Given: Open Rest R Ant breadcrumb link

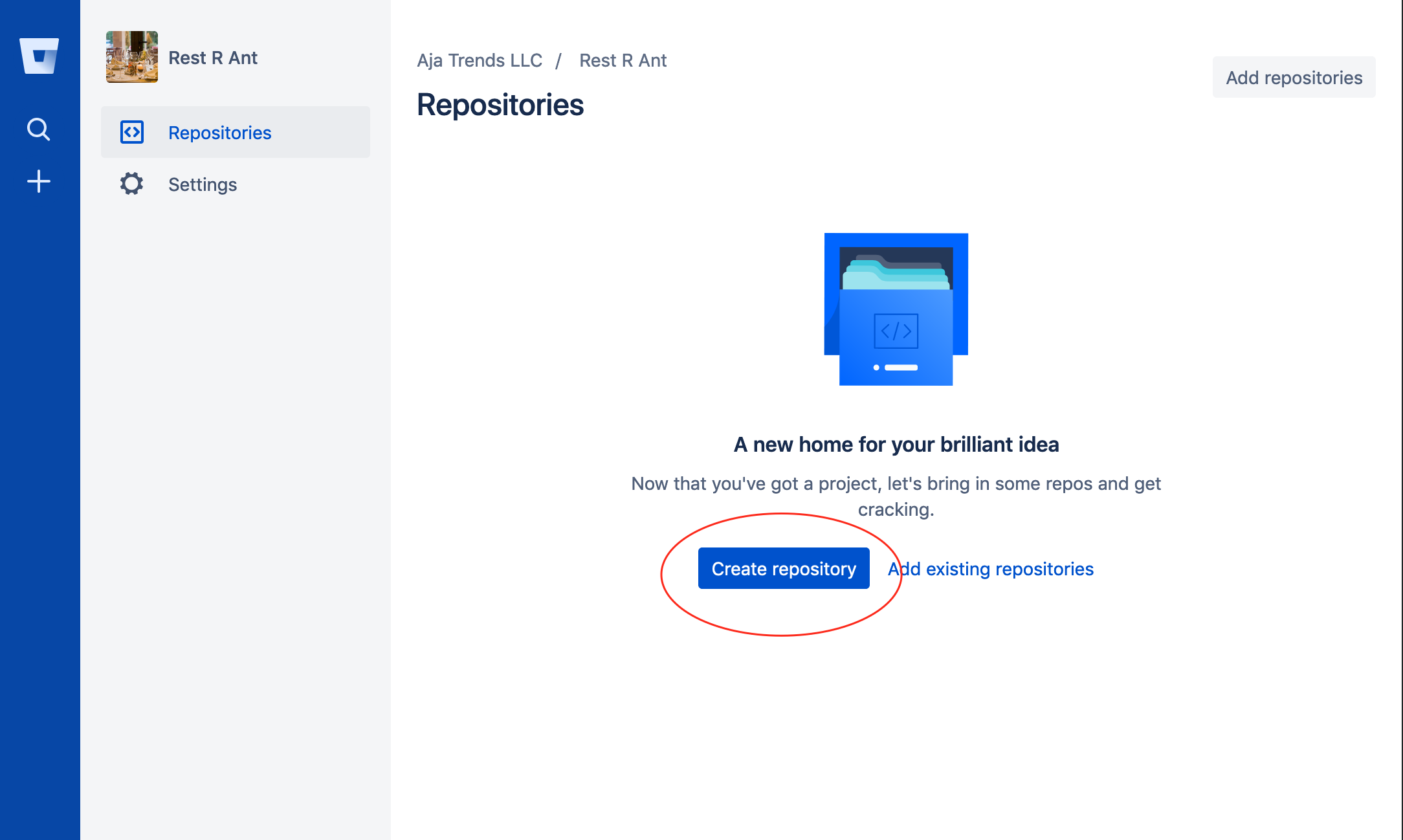Looking at the screenshot, I should 623,60.
